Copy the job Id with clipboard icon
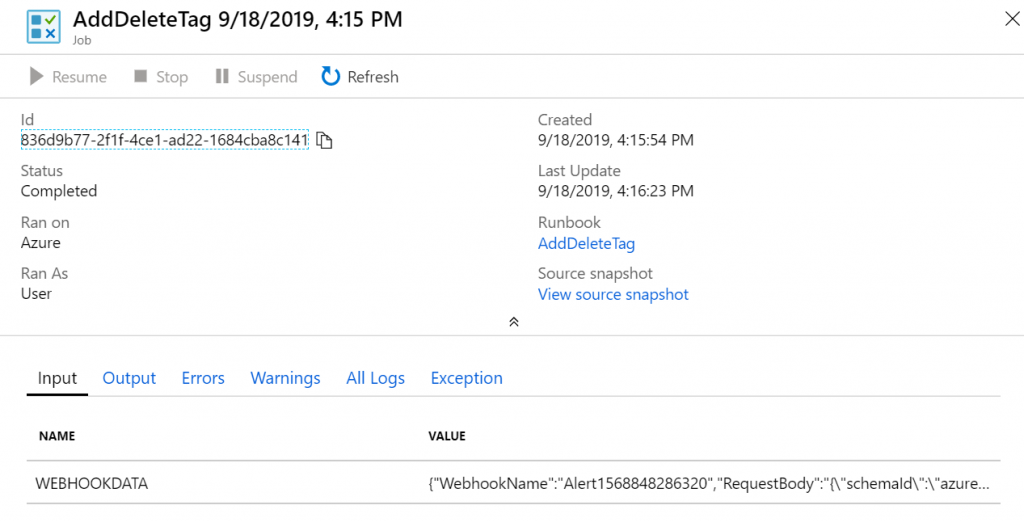 click(324, 140)
